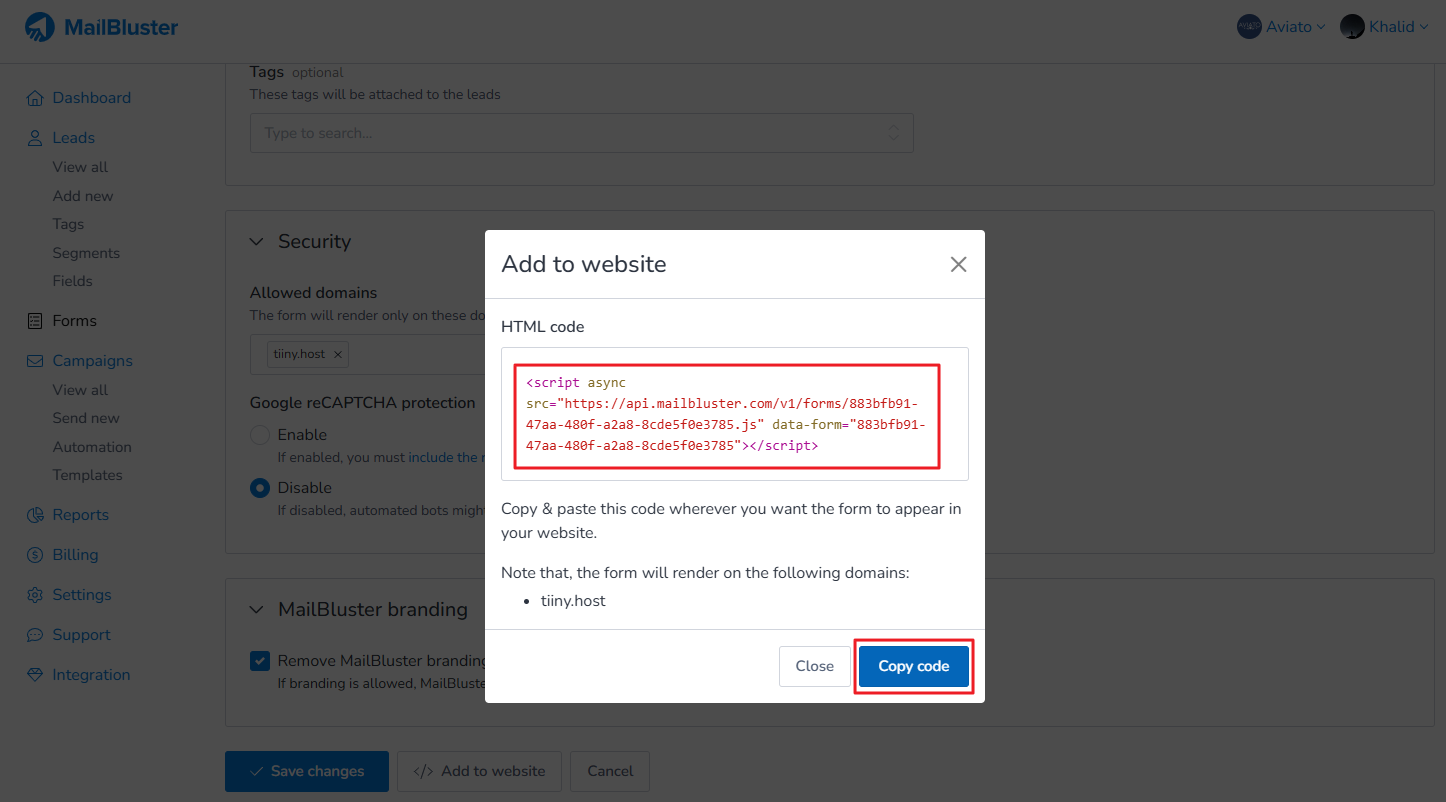The height and width of the screenshot is (802, 1446).
Task: Click the Settings gear icon
Action: [x=35, y=595]
